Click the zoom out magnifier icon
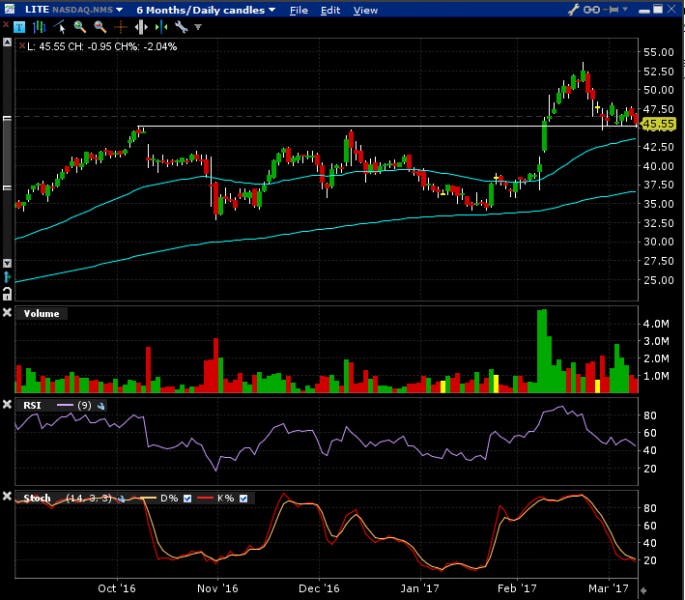Image resolution: width=685 pixels, height=600 pixels. pyautogui.click(x=99, y=27)
